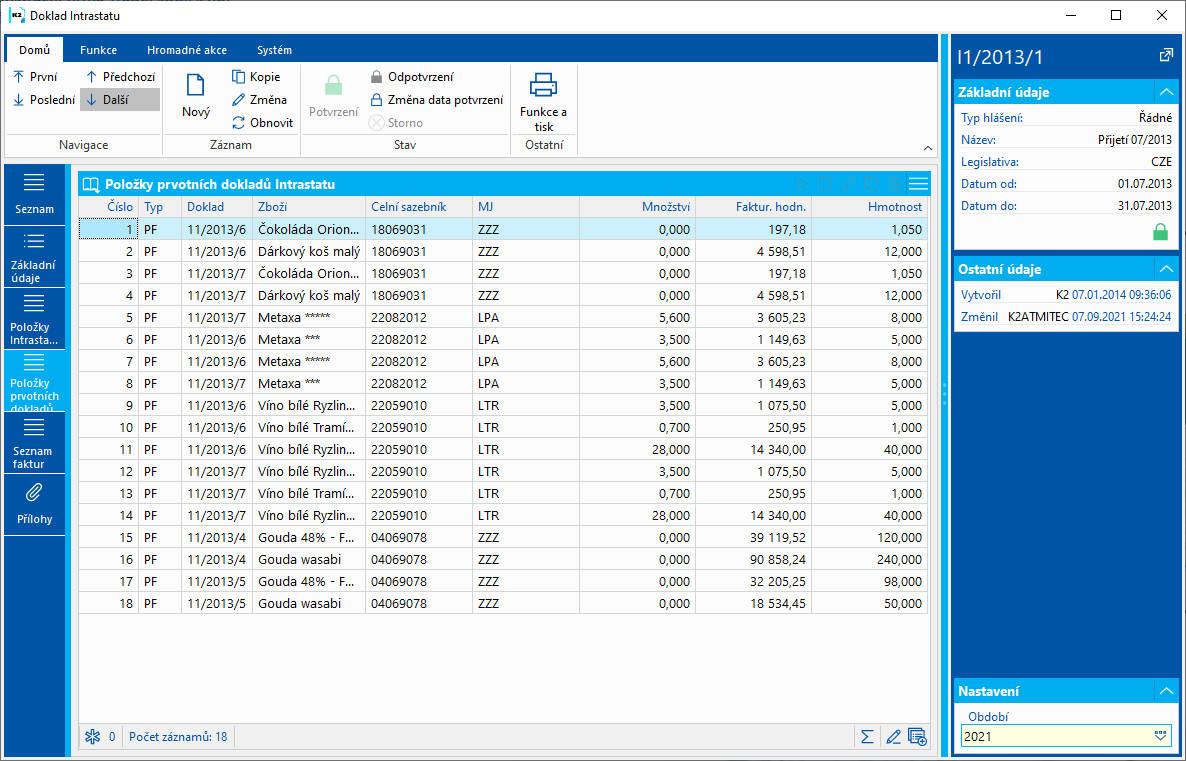This screenshot has height=761, width=1186.
Task: Click the Odpotvrzení button
Action: coord(419,77)
